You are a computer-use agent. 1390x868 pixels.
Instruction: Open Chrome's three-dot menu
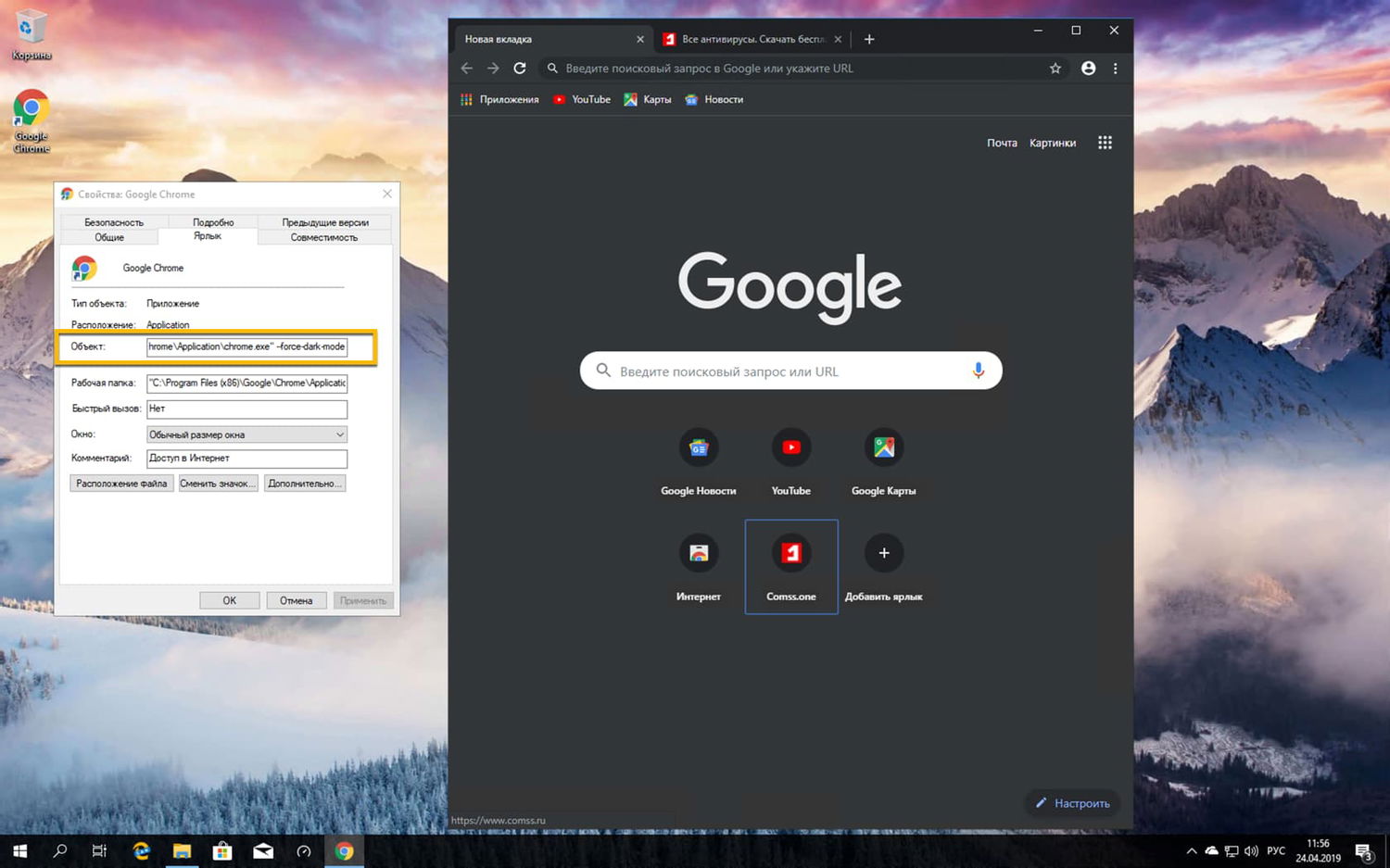coord(1115,68)
